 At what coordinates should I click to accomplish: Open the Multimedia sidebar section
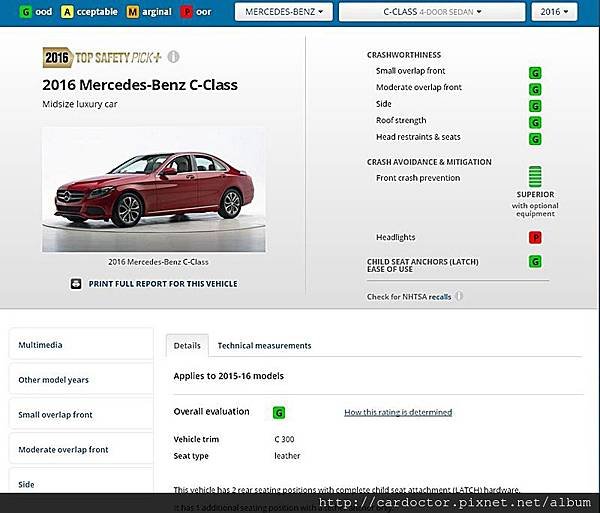pos(81,344)
